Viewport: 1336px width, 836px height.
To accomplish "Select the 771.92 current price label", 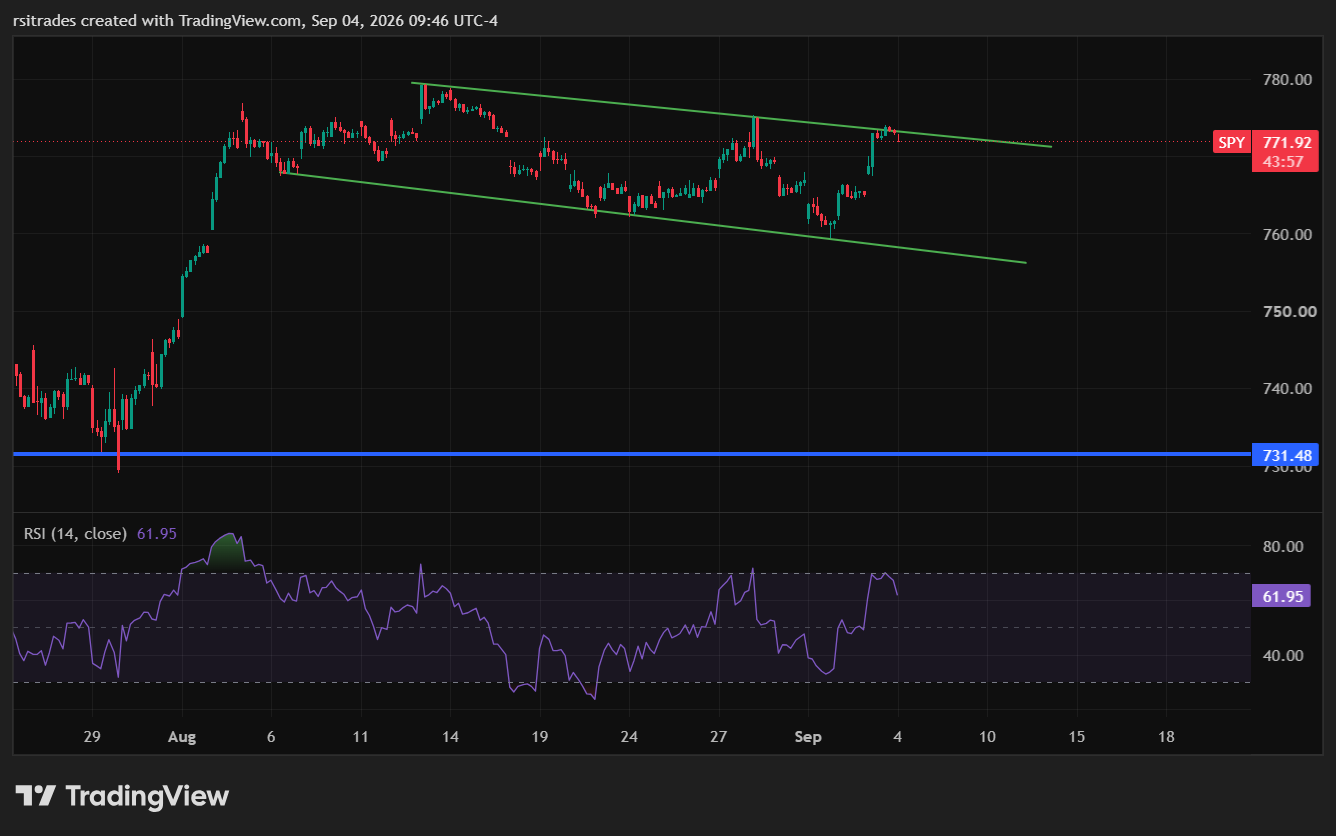I will (1285, 142).
